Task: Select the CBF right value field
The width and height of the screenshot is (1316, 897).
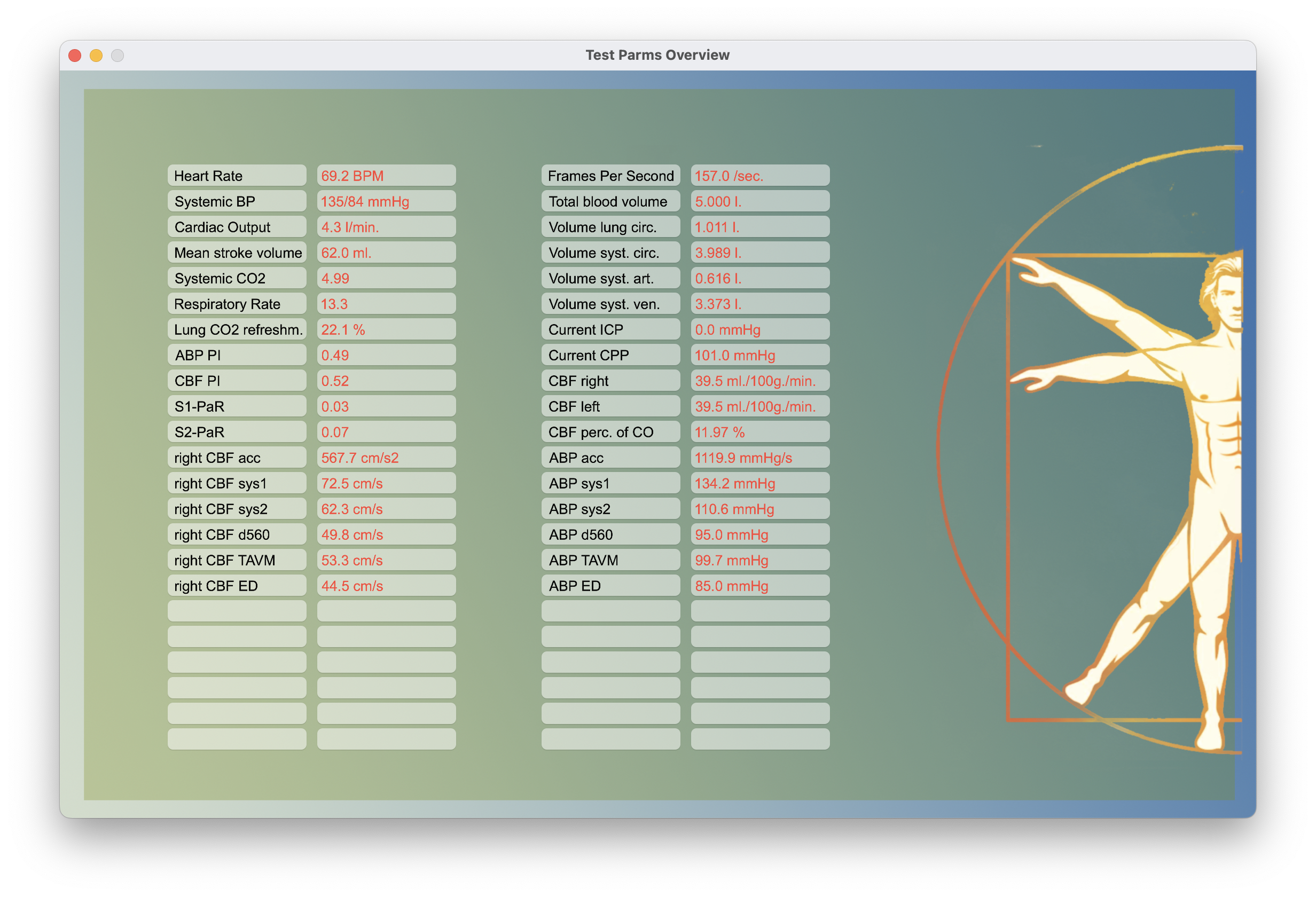Action: coord(760,381)
